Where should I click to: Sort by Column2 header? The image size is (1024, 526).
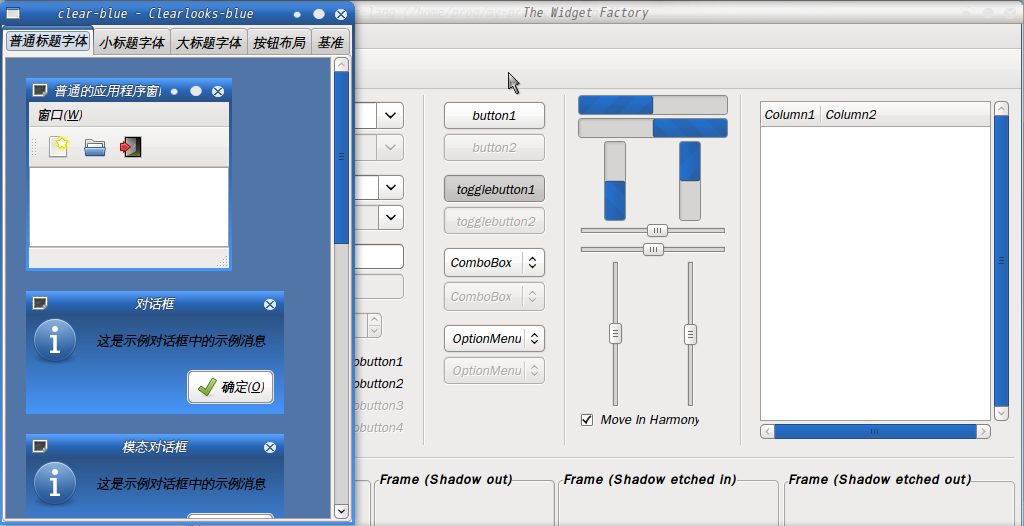click(905, 115)
